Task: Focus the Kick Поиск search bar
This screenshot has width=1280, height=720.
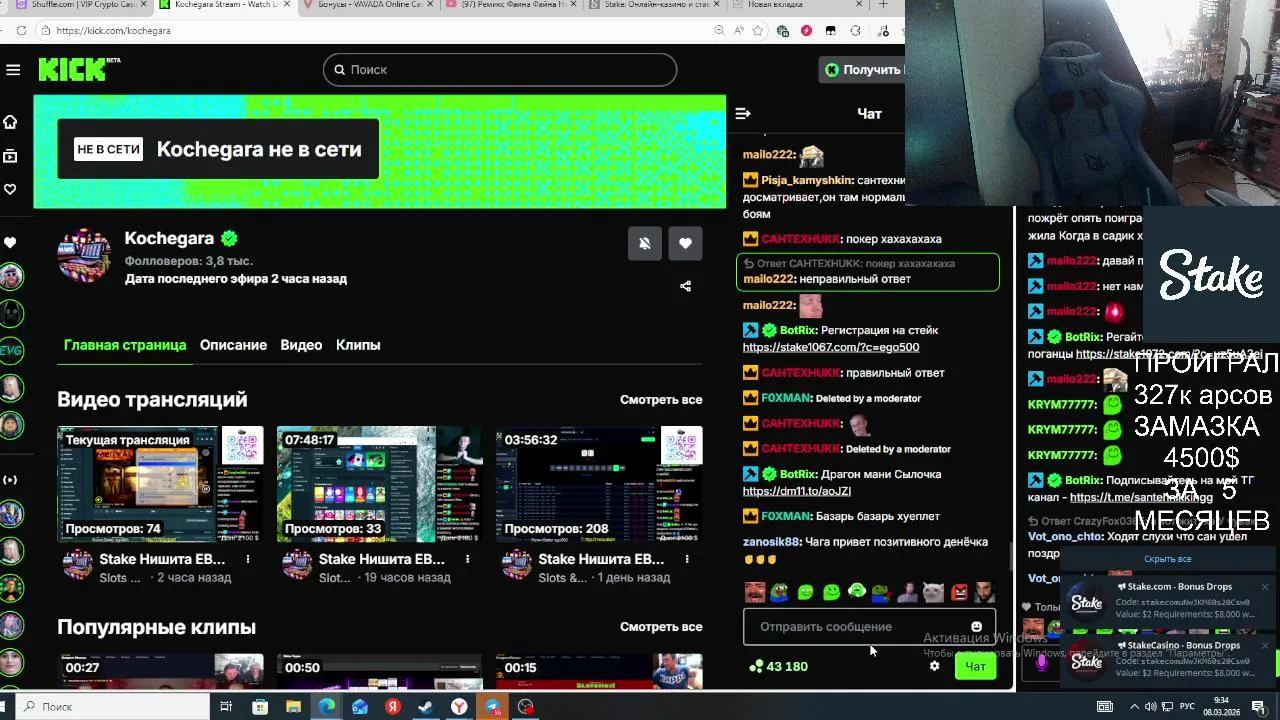Action: (500, 69)
